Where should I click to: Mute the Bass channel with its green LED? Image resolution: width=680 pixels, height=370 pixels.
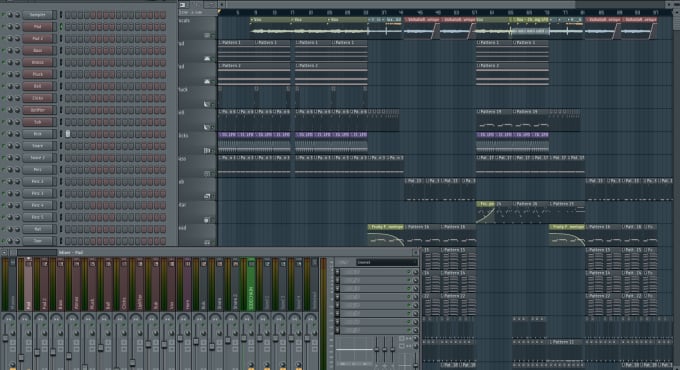tap(3, 50)
